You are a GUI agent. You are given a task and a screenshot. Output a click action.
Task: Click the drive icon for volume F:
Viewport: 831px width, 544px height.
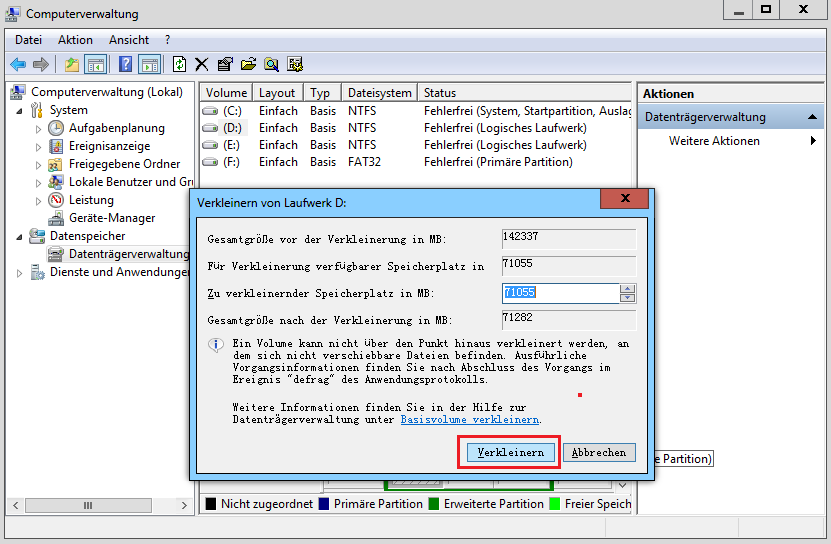click(210, 162)
